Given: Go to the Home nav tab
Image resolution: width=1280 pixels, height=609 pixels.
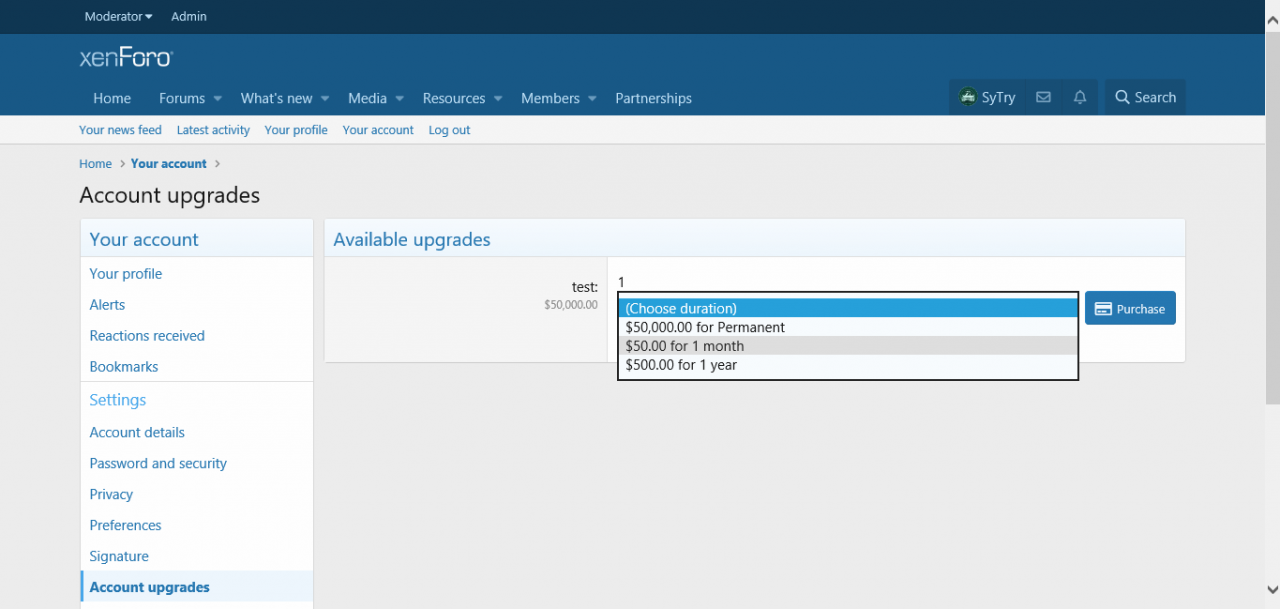Looking at the screenshot, I should point(112,98).
